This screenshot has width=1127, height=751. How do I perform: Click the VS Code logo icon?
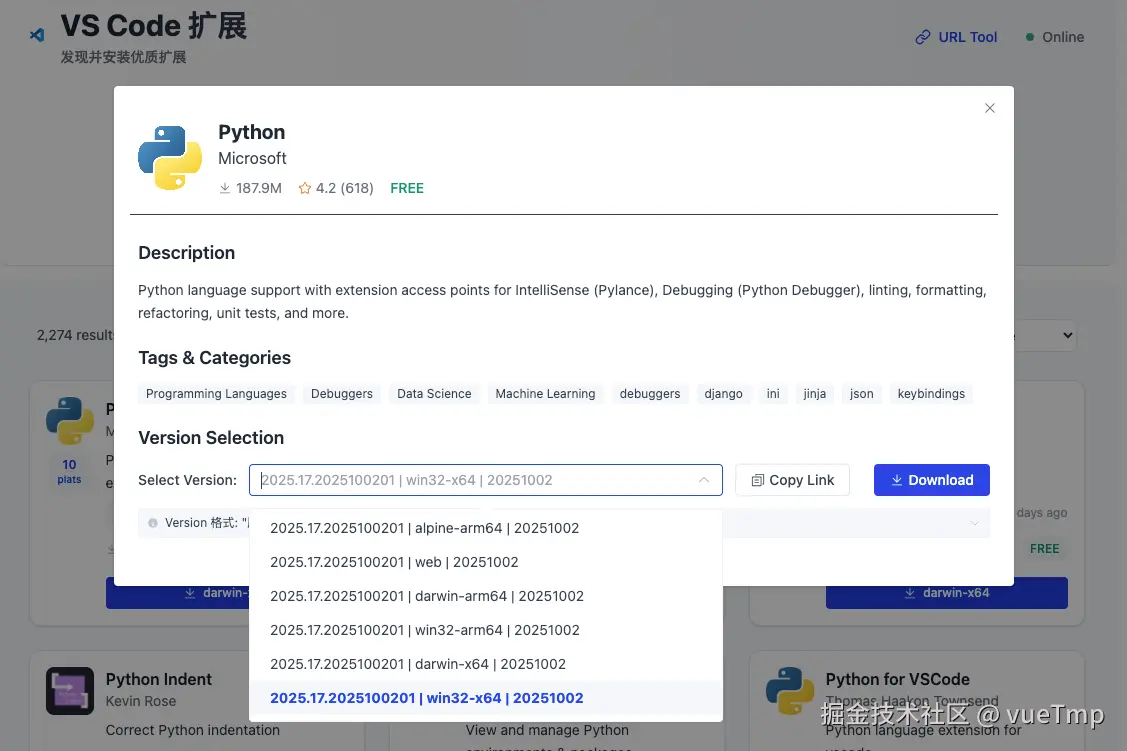point(37,35)
